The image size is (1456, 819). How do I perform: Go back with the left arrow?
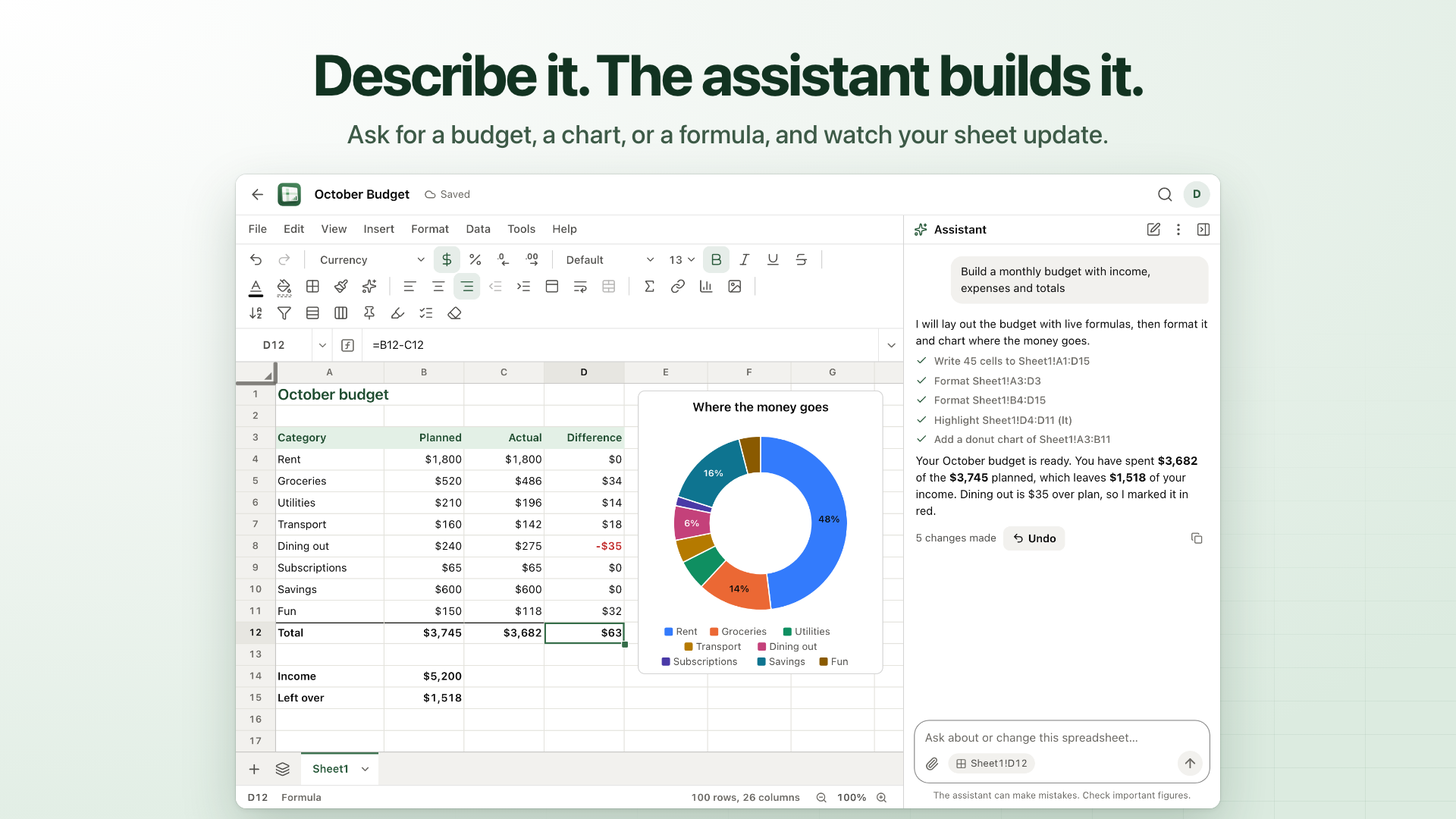(257, 195)
